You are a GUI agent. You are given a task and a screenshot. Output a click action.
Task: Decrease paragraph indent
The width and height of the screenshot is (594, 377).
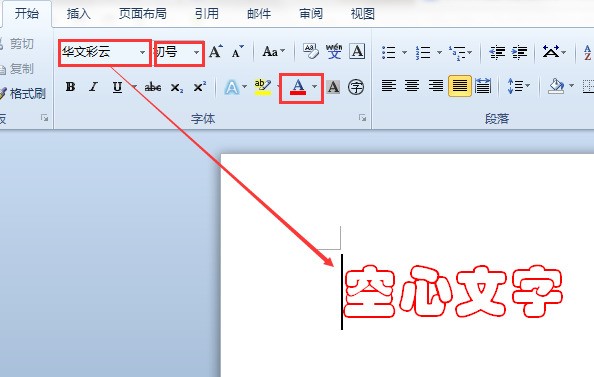(x=497, y=52)
